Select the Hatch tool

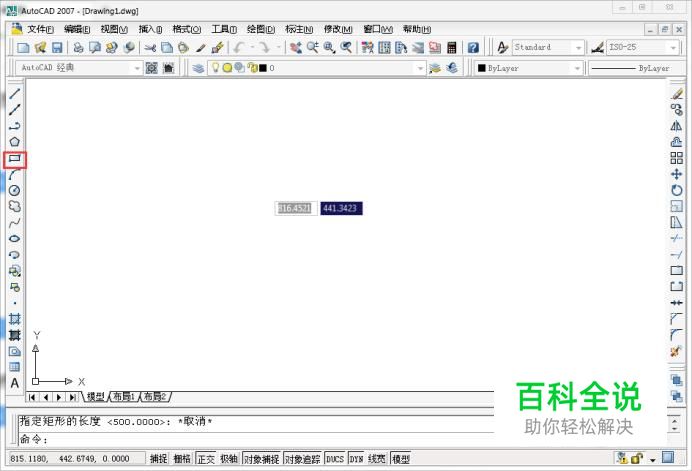point(15,319)
